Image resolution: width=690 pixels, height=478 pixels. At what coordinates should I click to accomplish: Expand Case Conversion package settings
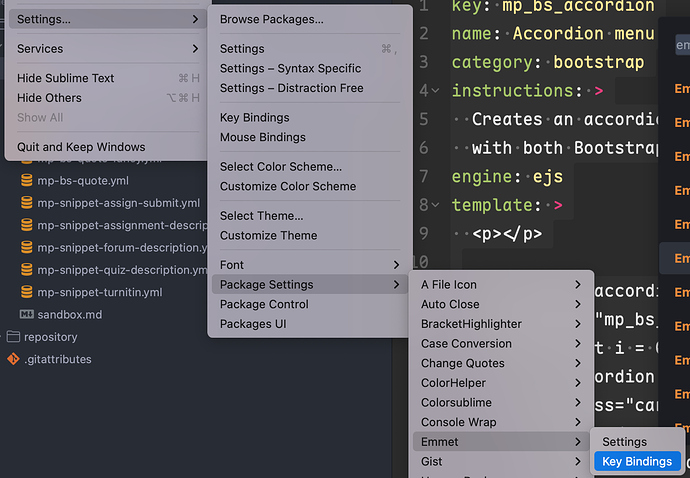(501, 344)
